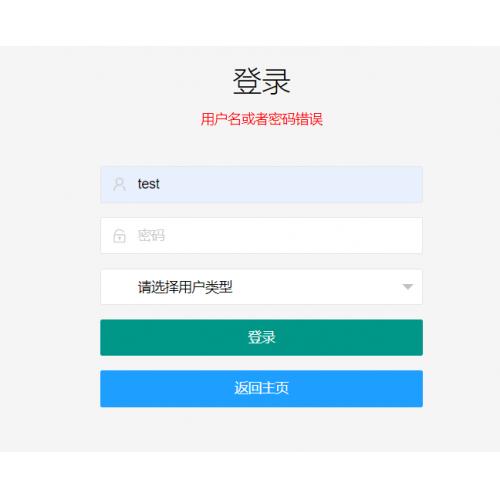Screen dimensions: 500x500
Task: Click empty right side of username field
Action: (333, 184)
